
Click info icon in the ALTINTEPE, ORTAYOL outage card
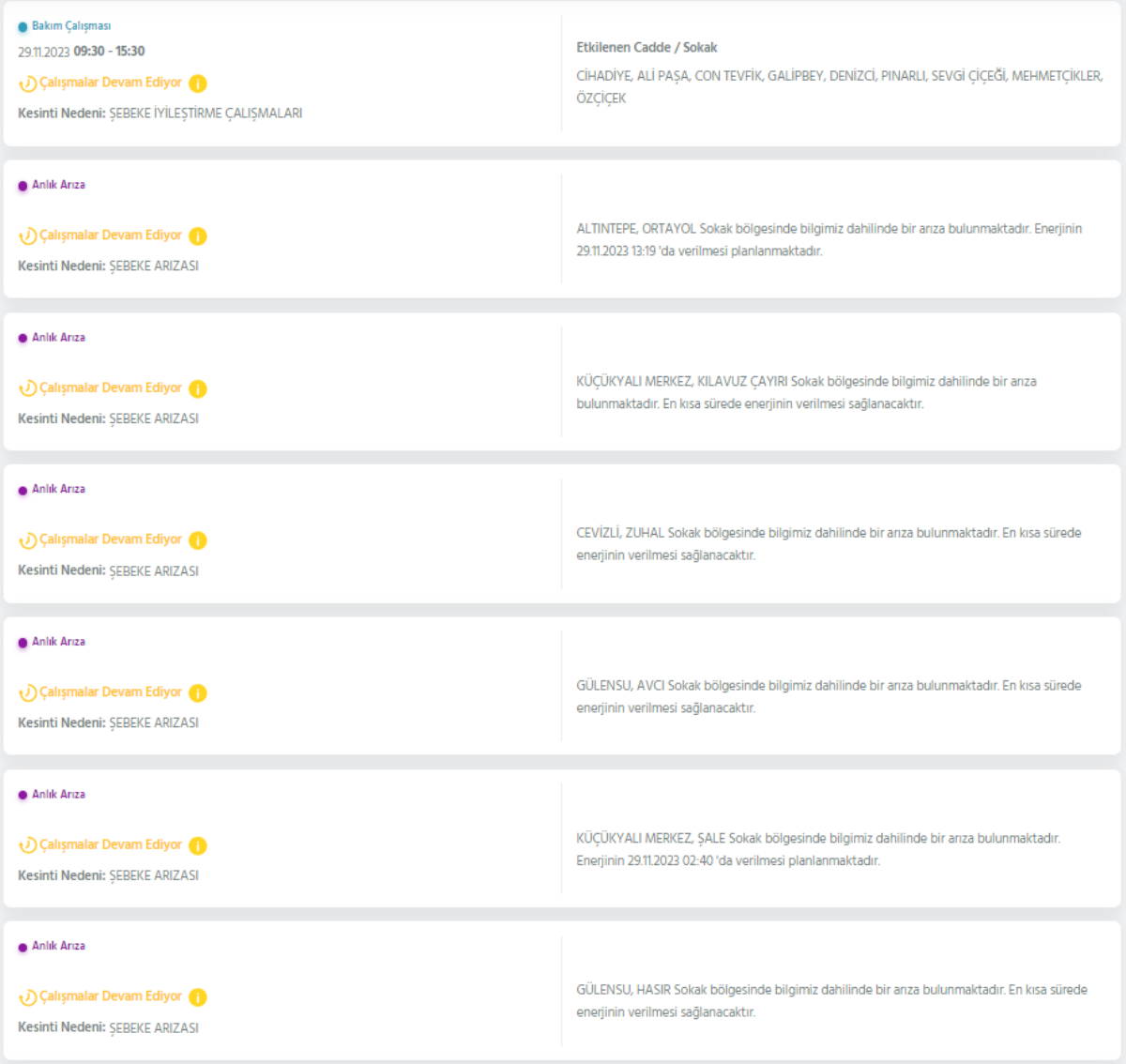pos(198,236)
